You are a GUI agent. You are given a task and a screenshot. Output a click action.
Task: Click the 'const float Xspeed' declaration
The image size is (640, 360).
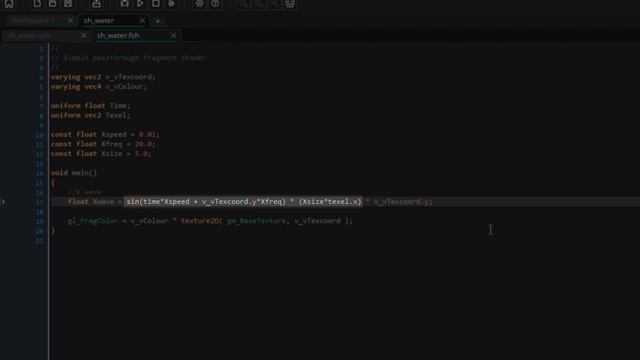click(x=105, y=134)
